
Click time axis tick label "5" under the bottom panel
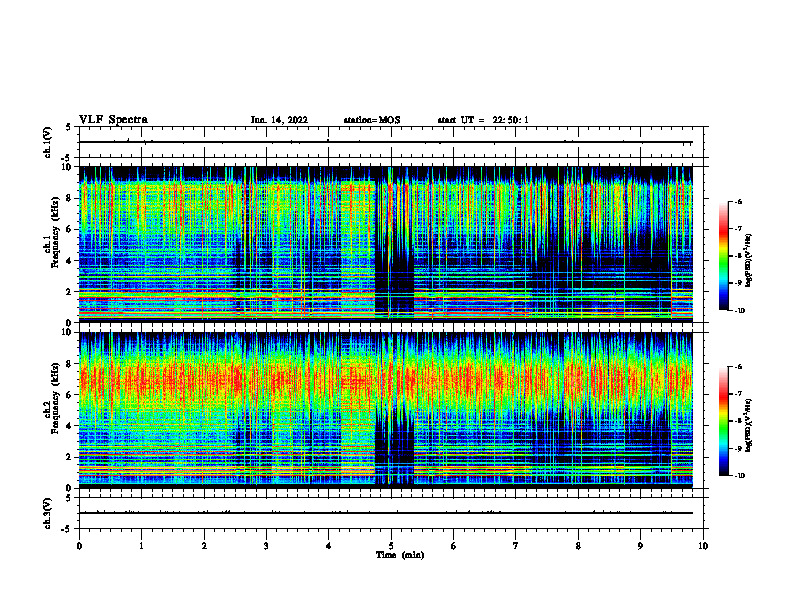[x=391, y=546]
